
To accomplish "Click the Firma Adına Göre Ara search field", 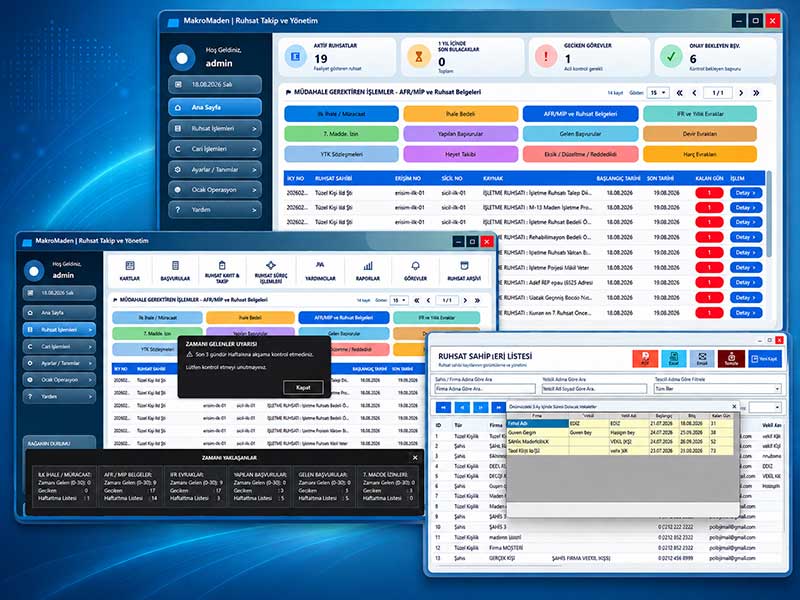I will click(x=485, y=389).
